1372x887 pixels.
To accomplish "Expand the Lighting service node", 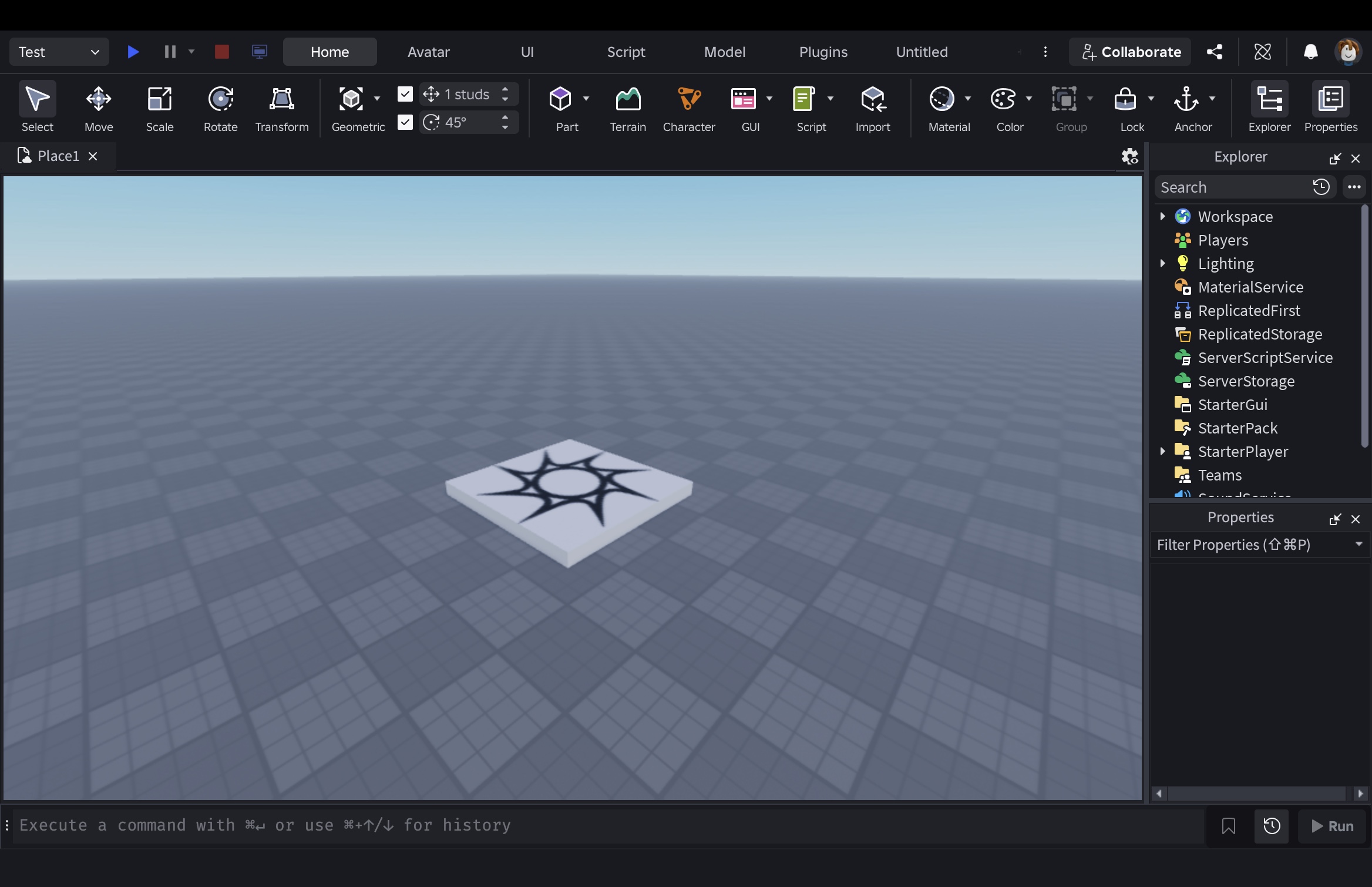I will (x=1162, y=263).
